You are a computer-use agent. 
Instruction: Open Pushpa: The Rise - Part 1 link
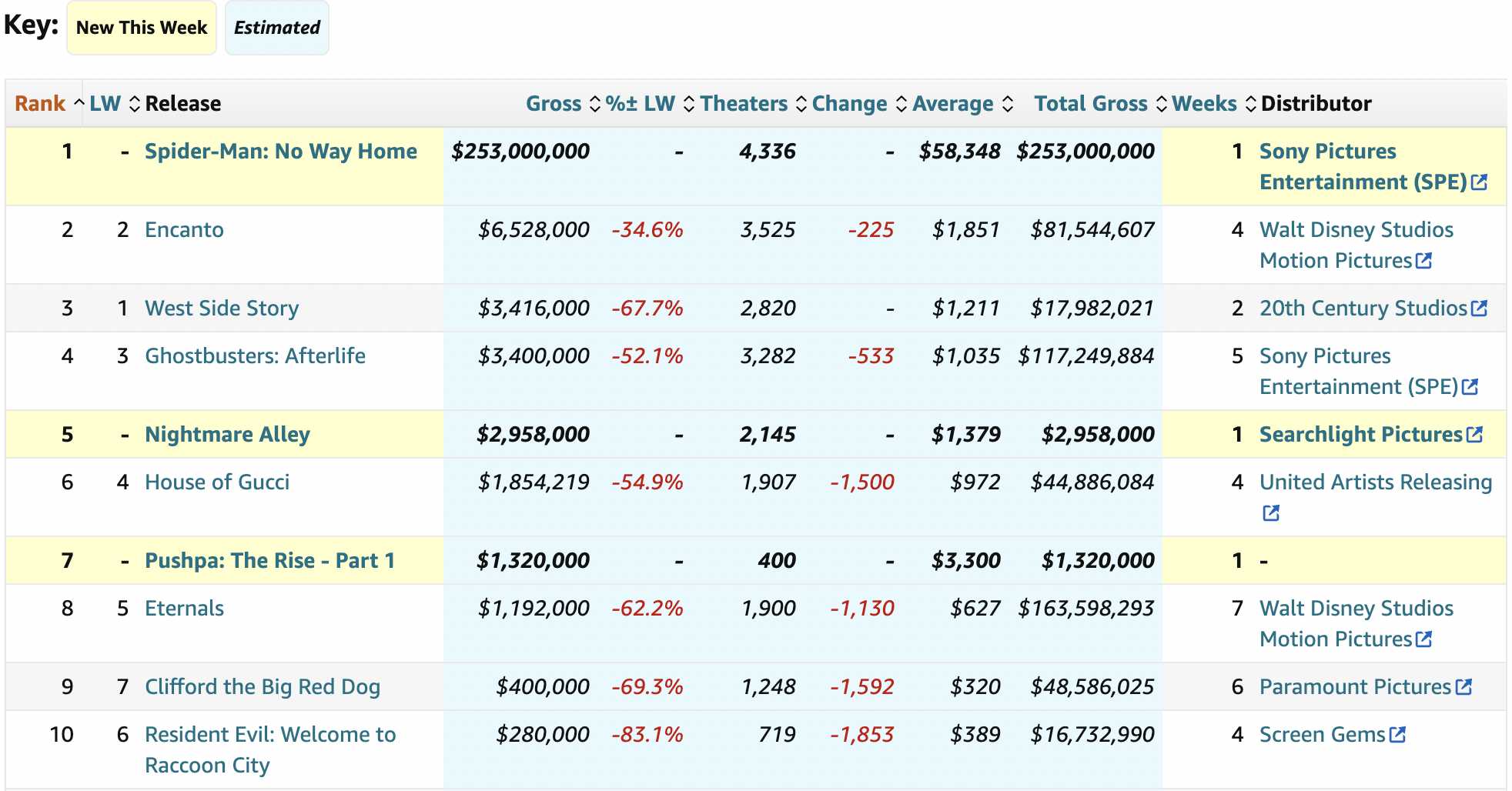269,561
